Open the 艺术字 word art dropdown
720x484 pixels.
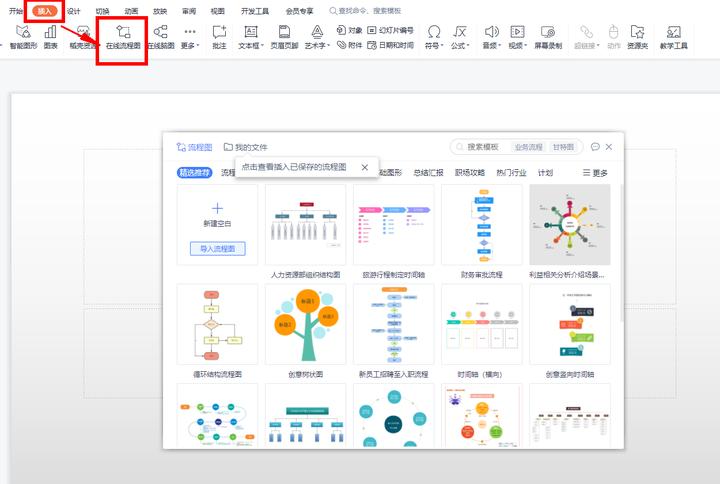point(317,37)
